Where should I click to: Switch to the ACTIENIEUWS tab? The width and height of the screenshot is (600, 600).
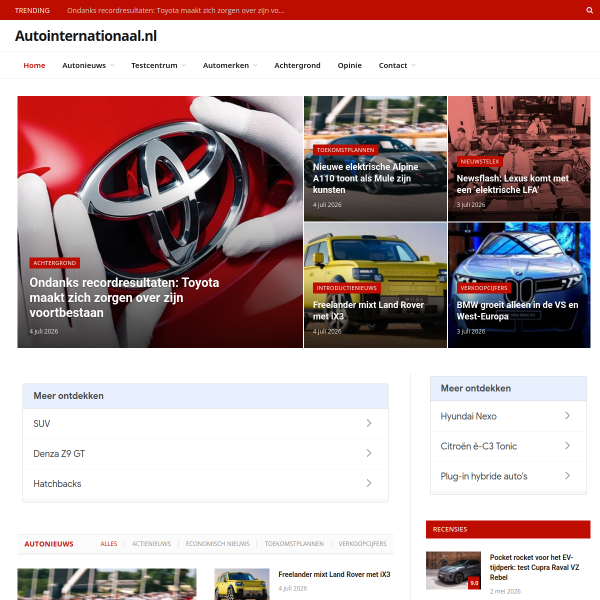tap(152, 544)
